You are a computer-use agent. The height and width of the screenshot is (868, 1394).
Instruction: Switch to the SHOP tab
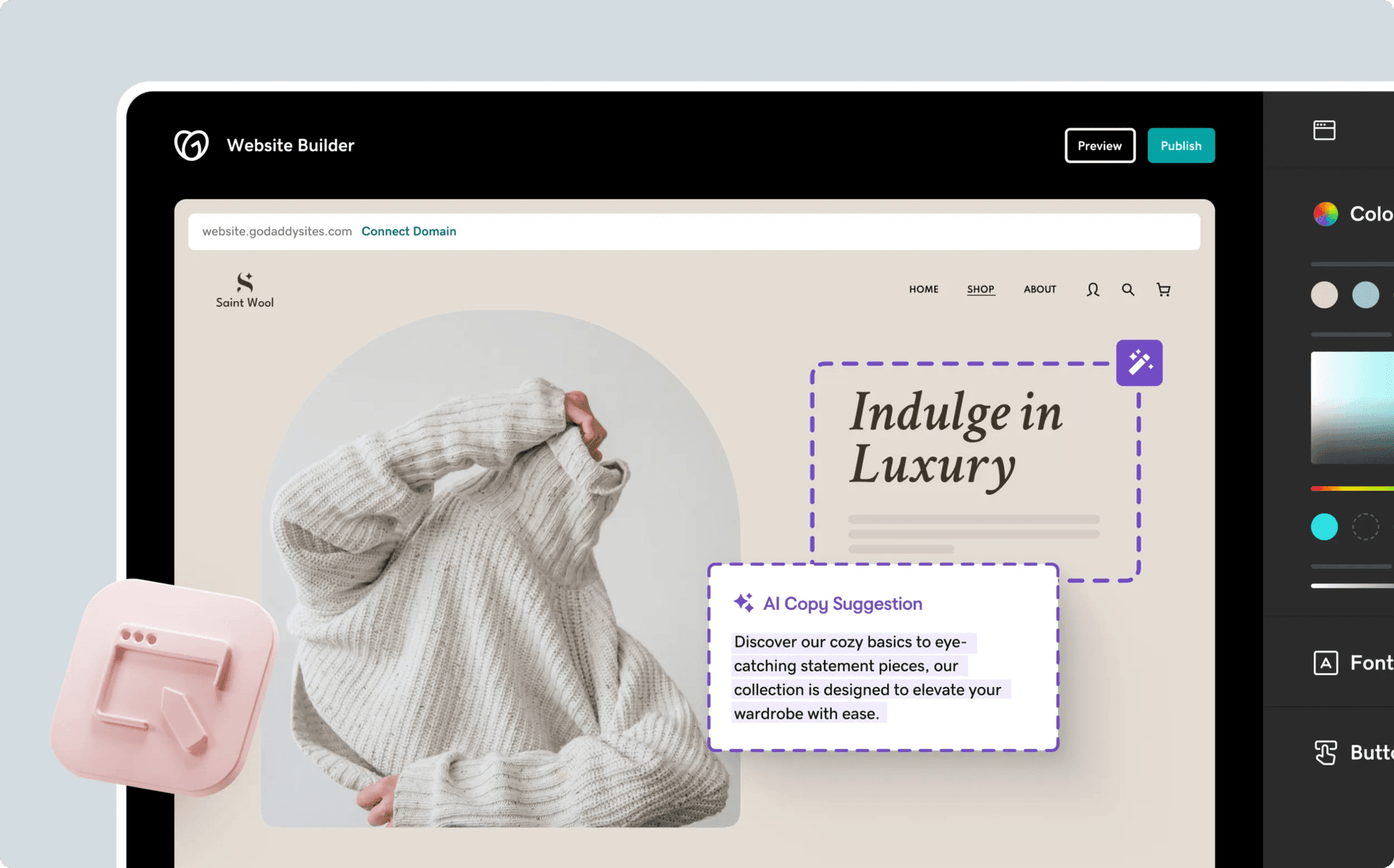tap(980, 289)
